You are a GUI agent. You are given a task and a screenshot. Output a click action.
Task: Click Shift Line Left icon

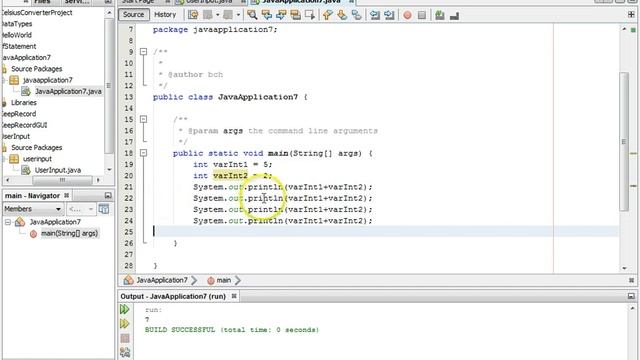(375, 15)
